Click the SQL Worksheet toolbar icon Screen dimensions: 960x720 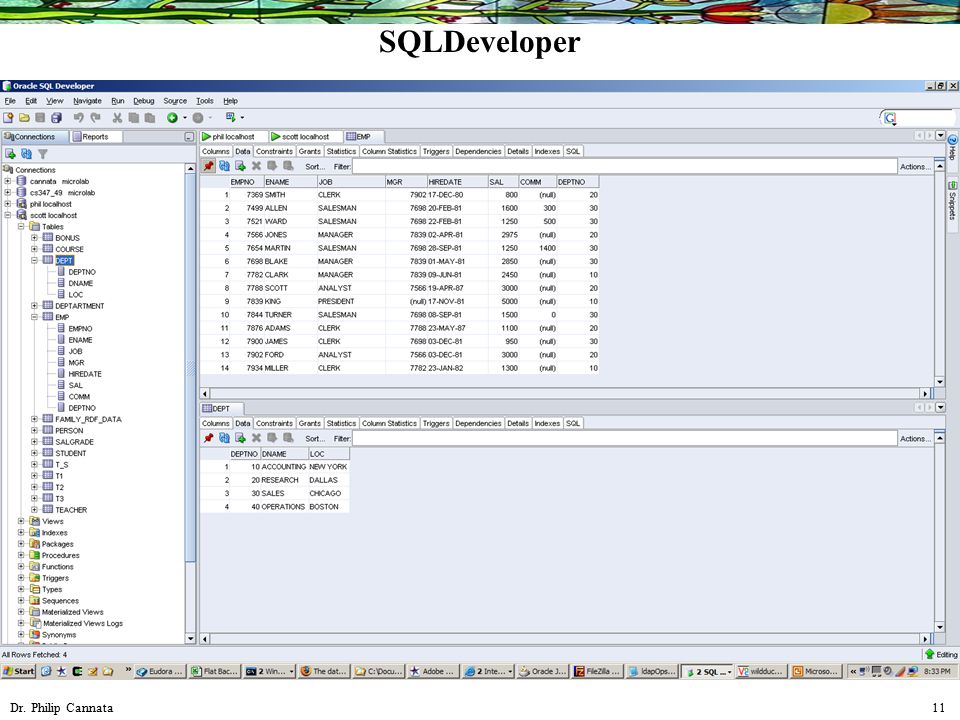click(x=231, y=117)
